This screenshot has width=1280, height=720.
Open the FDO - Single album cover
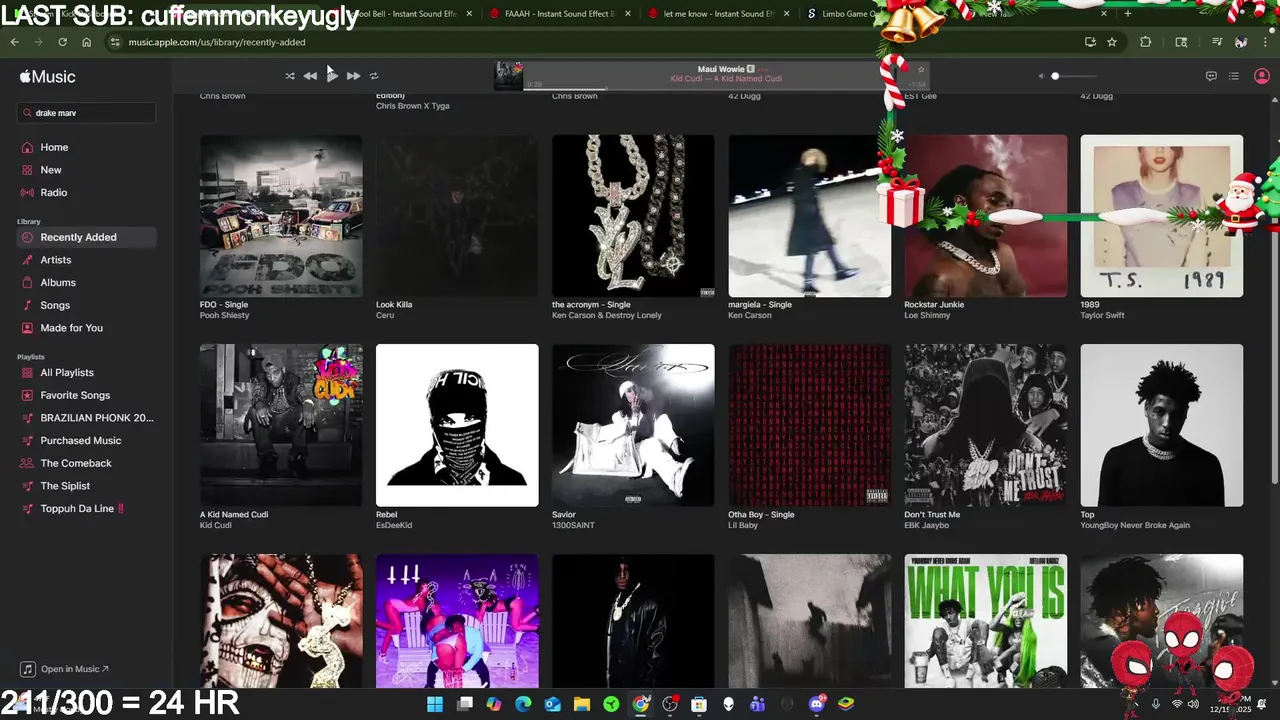pos(281,216)
